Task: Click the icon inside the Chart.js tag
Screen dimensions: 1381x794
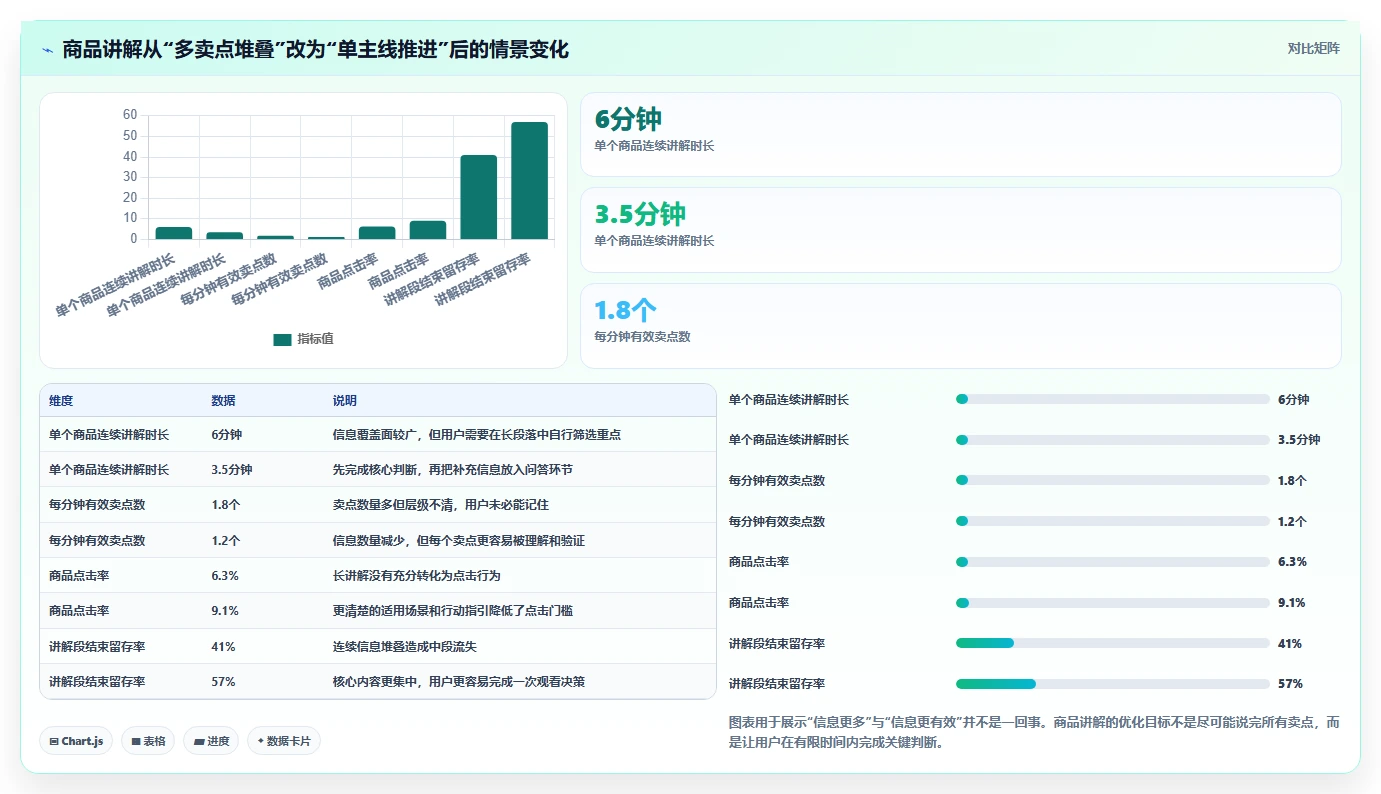Action: coord(54,741)
